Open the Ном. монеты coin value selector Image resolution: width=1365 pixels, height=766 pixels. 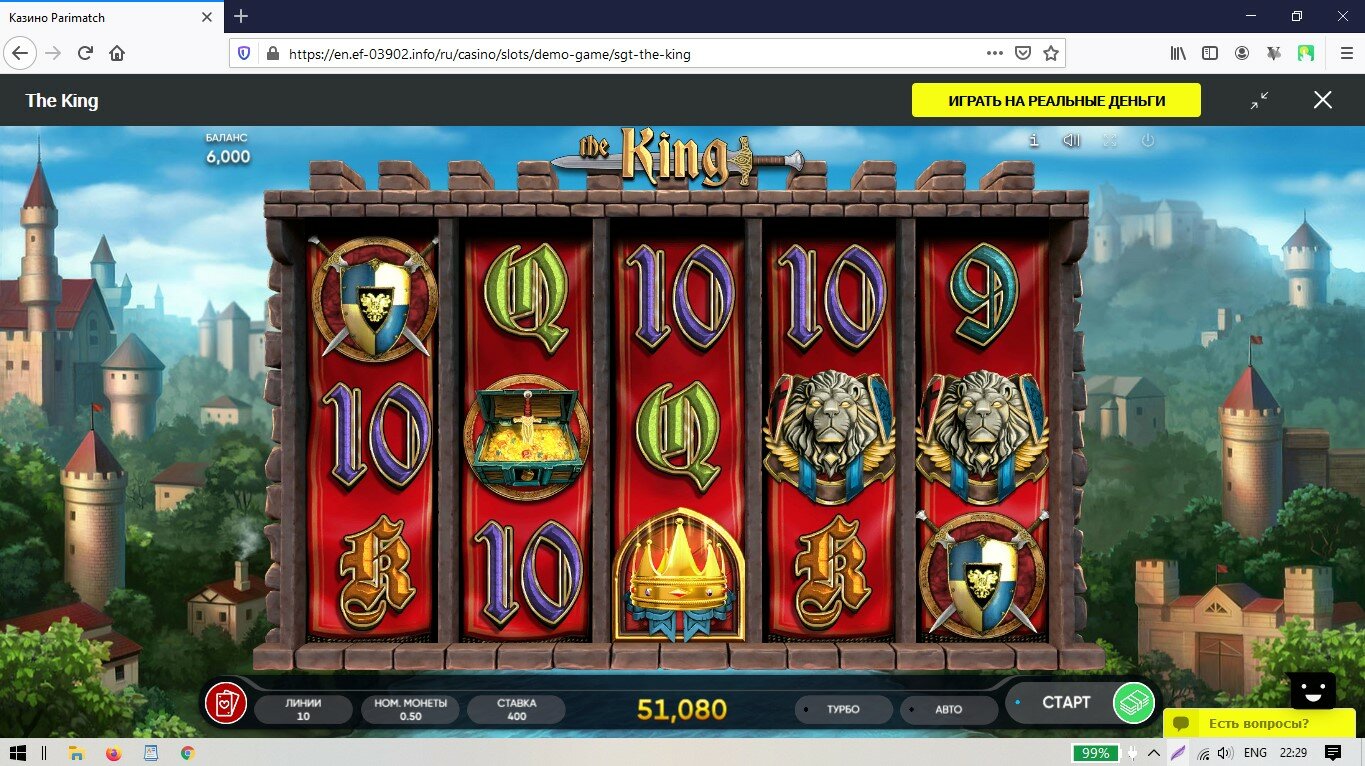[x=410, y=709]
